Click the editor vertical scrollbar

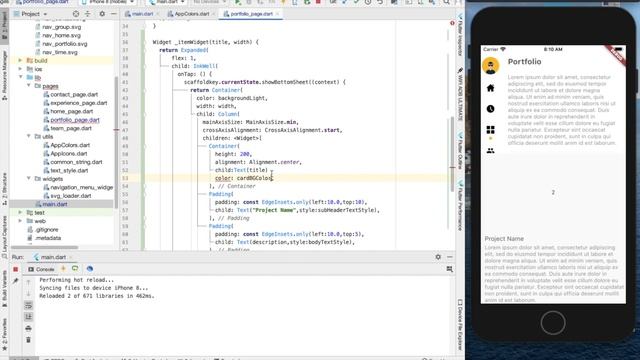(x=452, y=154)
